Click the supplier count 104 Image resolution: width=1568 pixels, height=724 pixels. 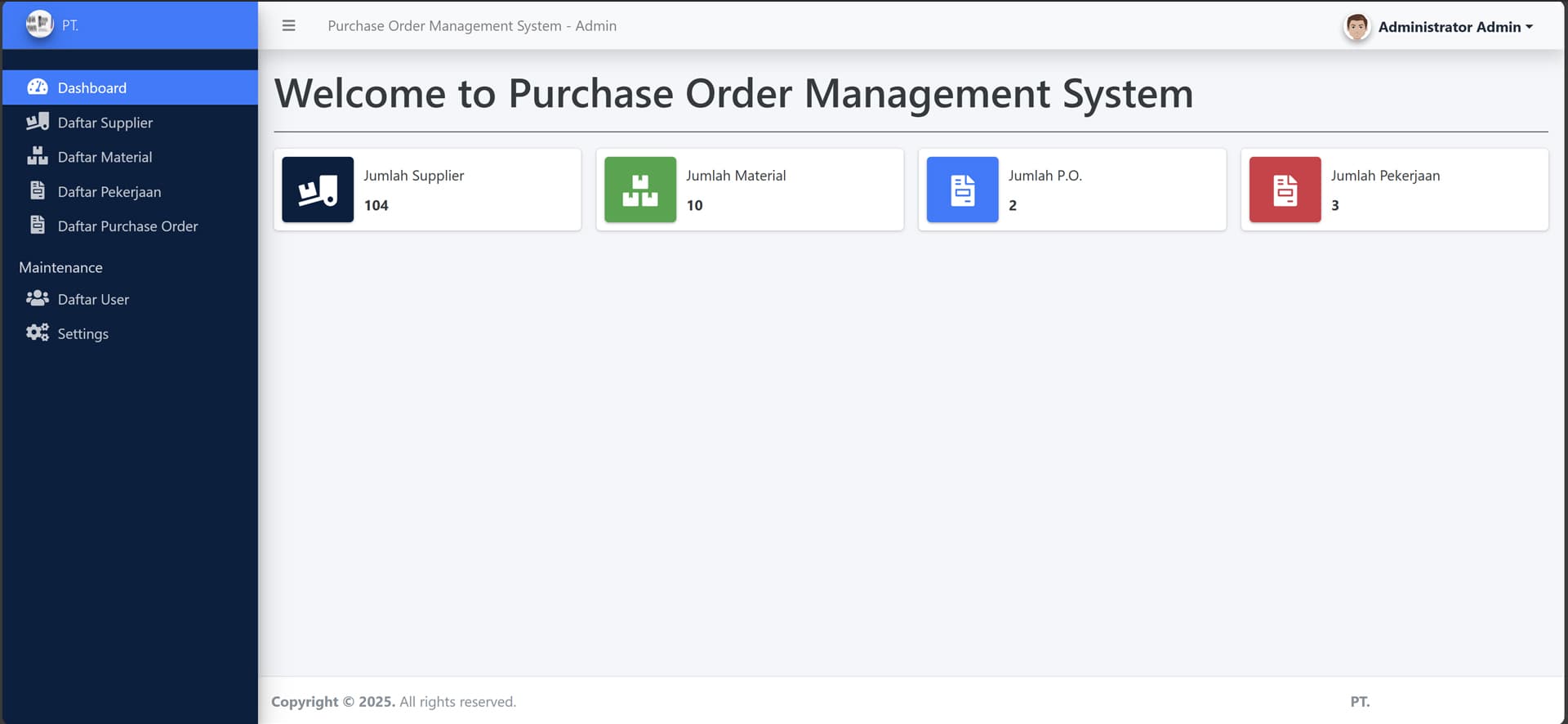pos(376,205)
